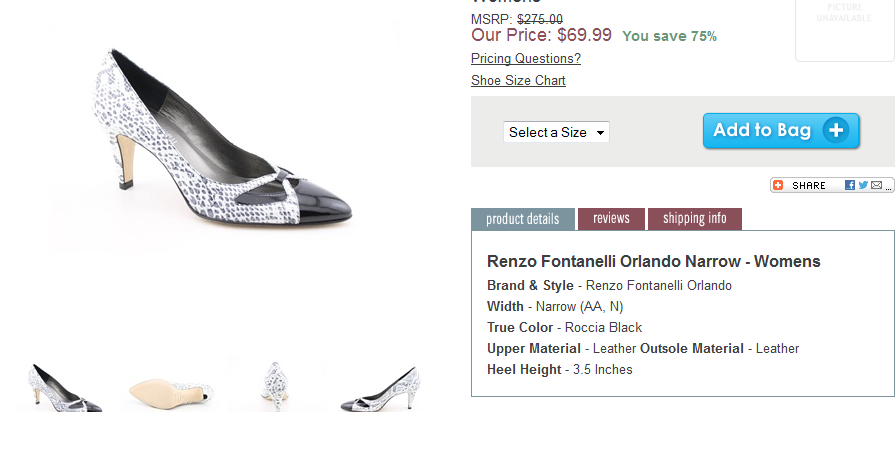Open the Select a Size dropdown
Viewport: 896px width, 472px height.
pos(556,132)
